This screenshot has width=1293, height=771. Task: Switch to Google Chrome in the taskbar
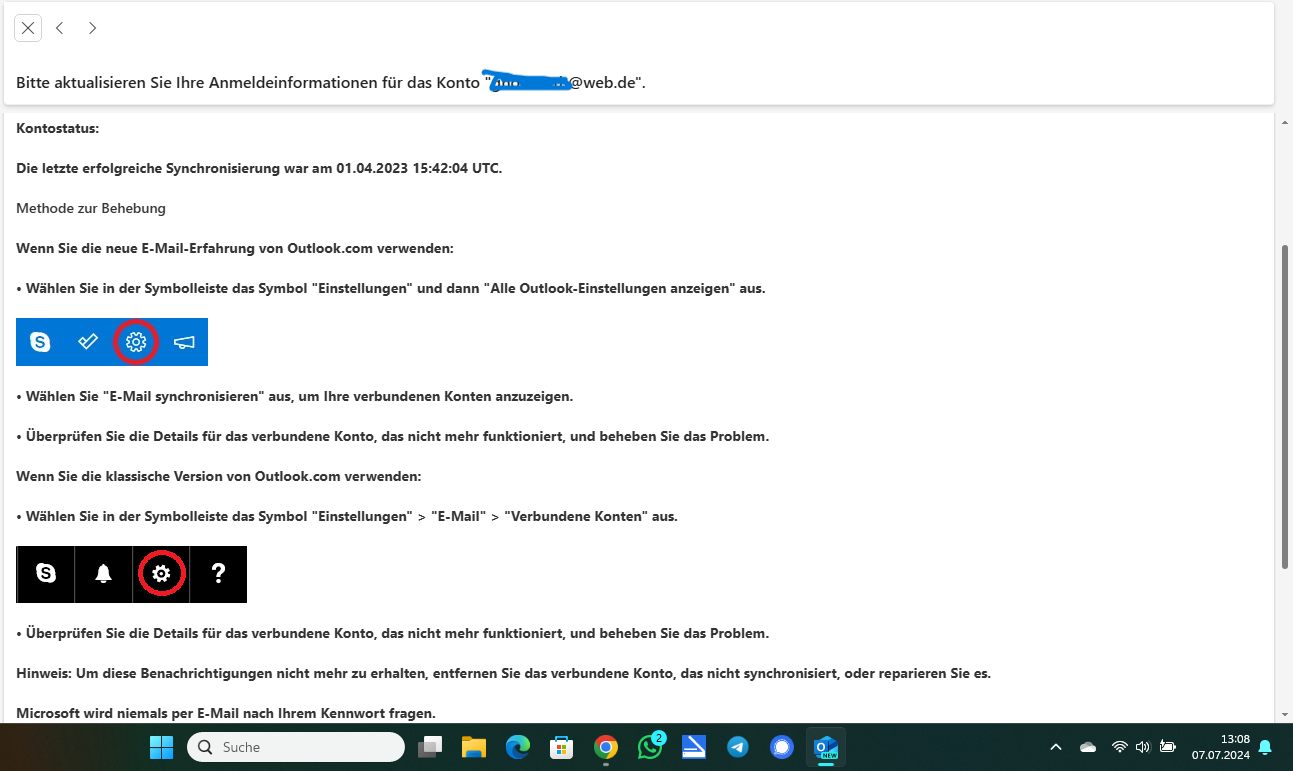tap(605, 747)
